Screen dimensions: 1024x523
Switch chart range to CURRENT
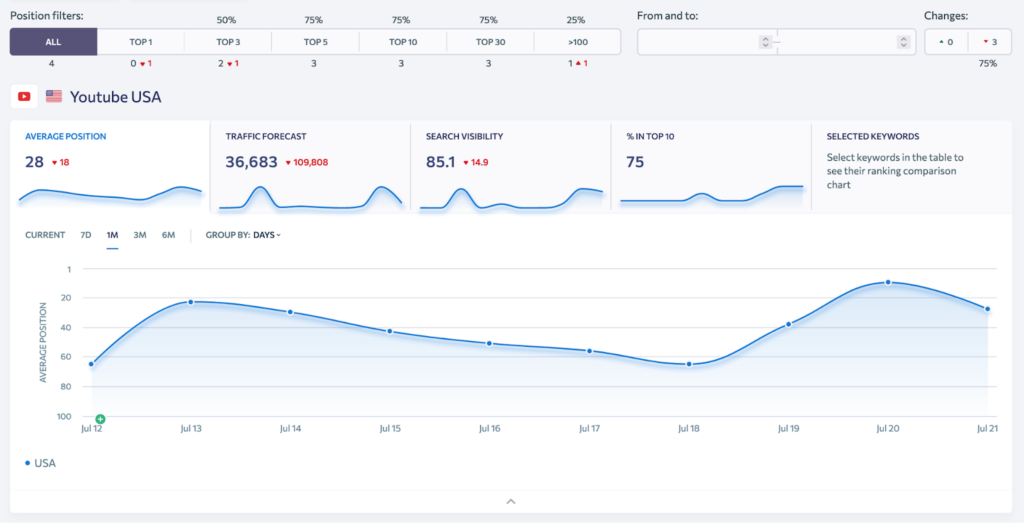coord(45,235)
